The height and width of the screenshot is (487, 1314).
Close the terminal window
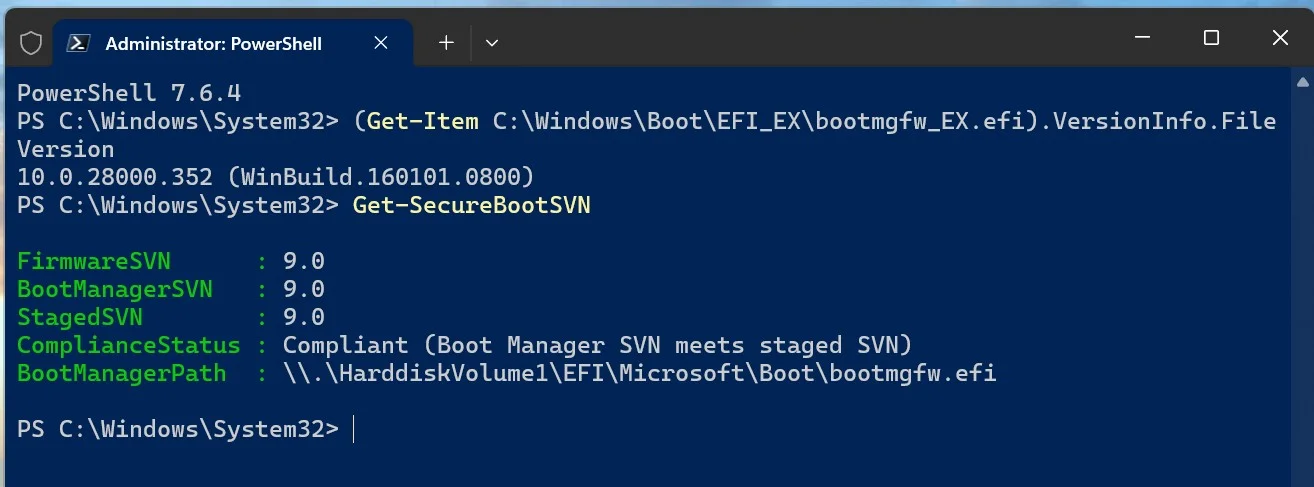pos(1280,38)
